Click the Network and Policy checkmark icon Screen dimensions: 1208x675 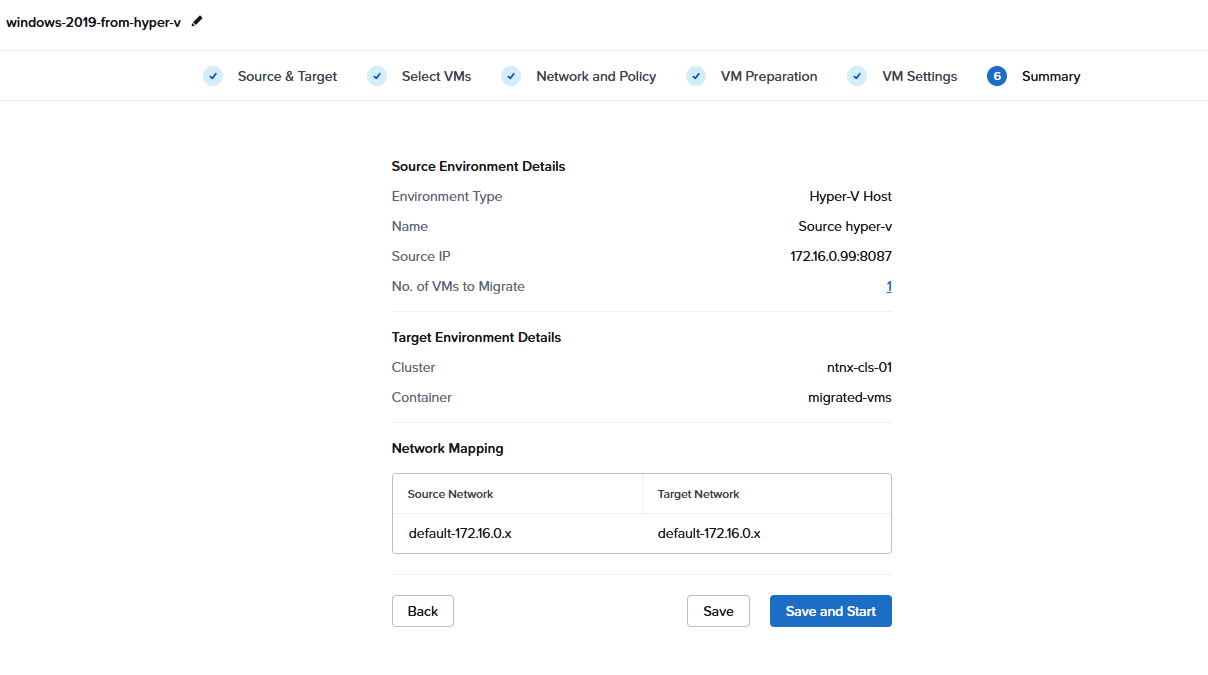[511, 76]
